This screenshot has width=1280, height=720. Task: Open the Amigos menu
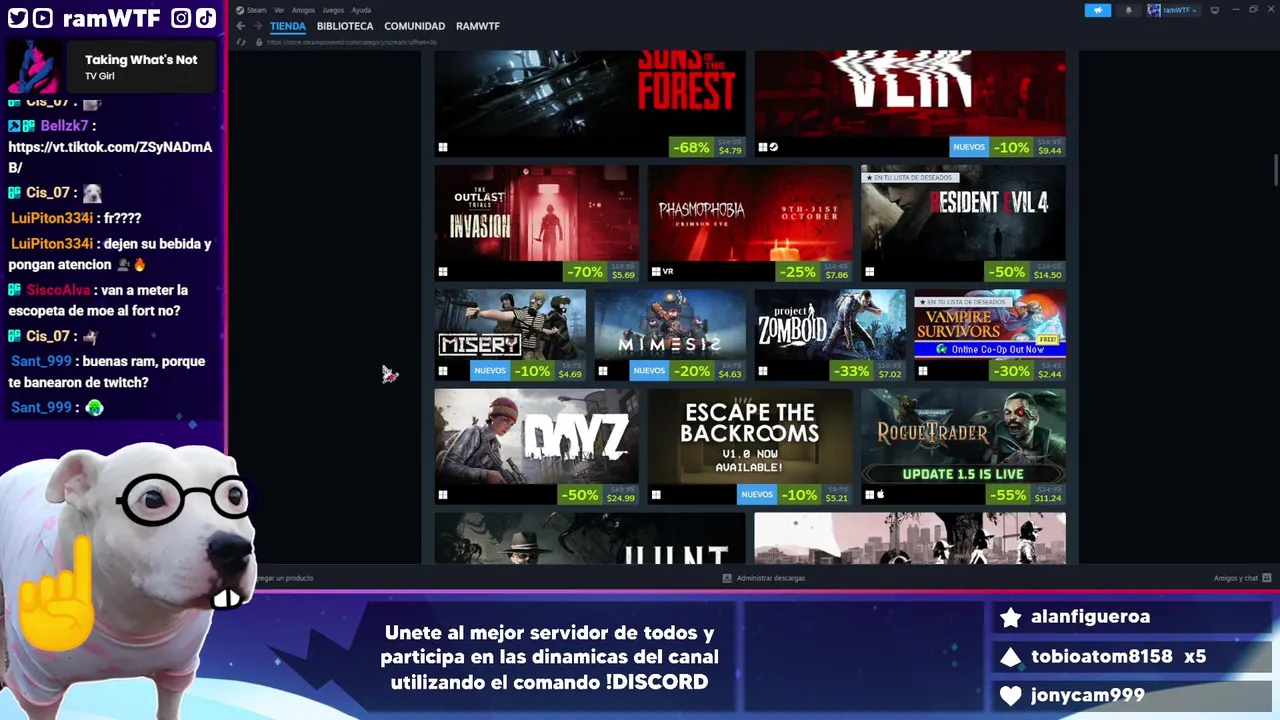click(303, 10)
